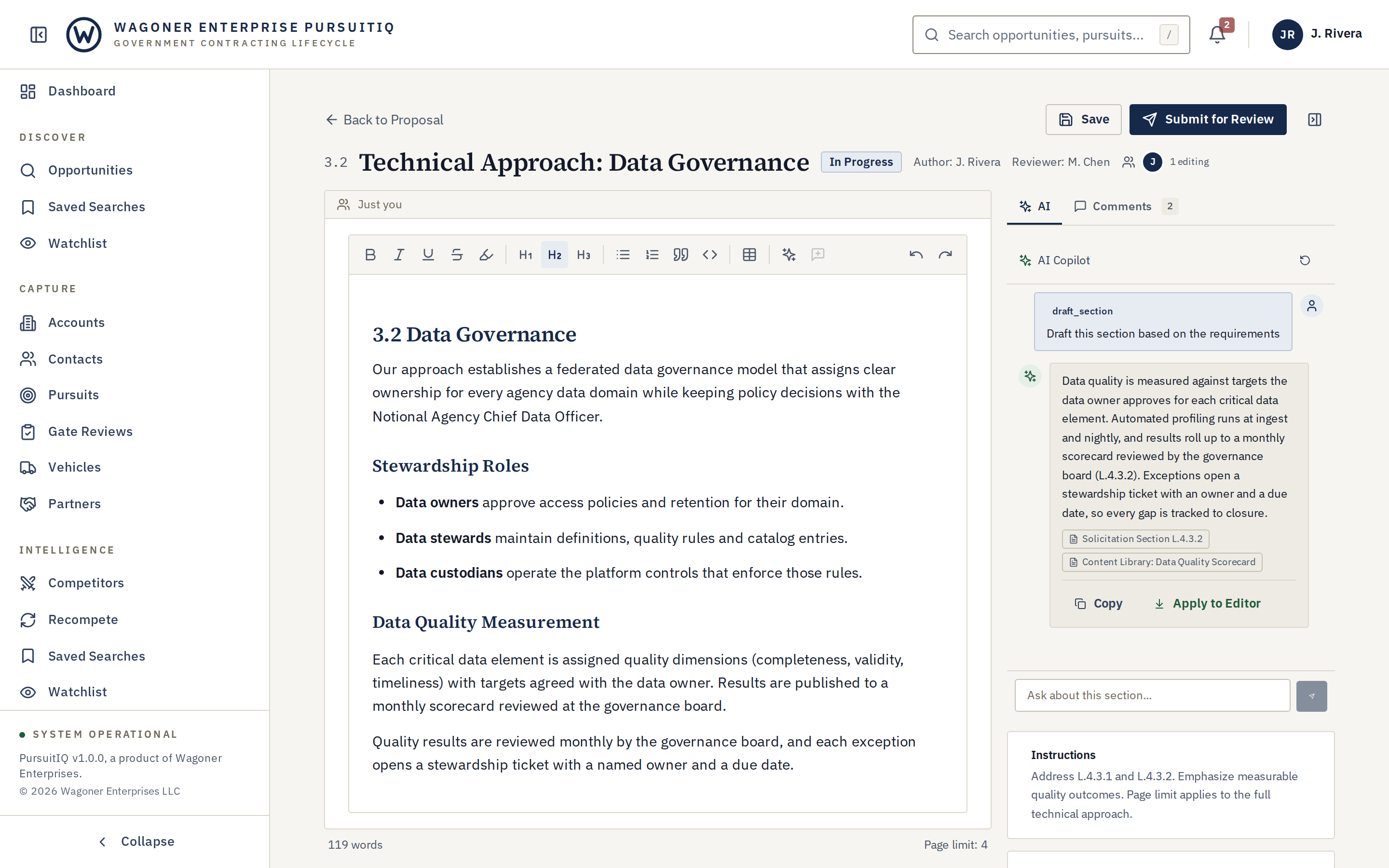The height and width of the screenshot is (868, 1389).
Task: Click the Page limit: 4 label
Action: pyautogui.click(x=955, y=845)
